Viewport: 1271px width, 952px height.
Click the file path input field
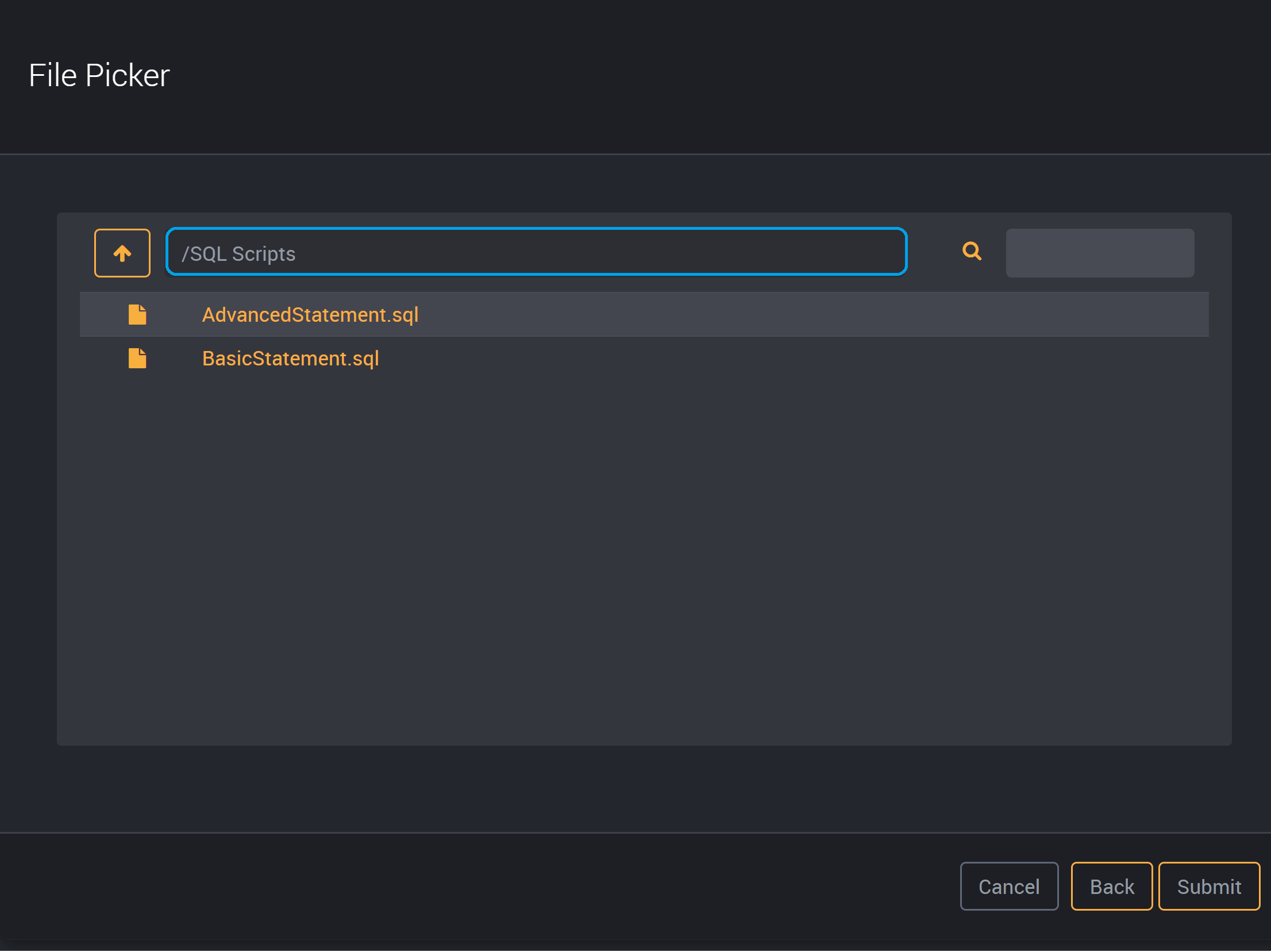(x=535, y=252)
